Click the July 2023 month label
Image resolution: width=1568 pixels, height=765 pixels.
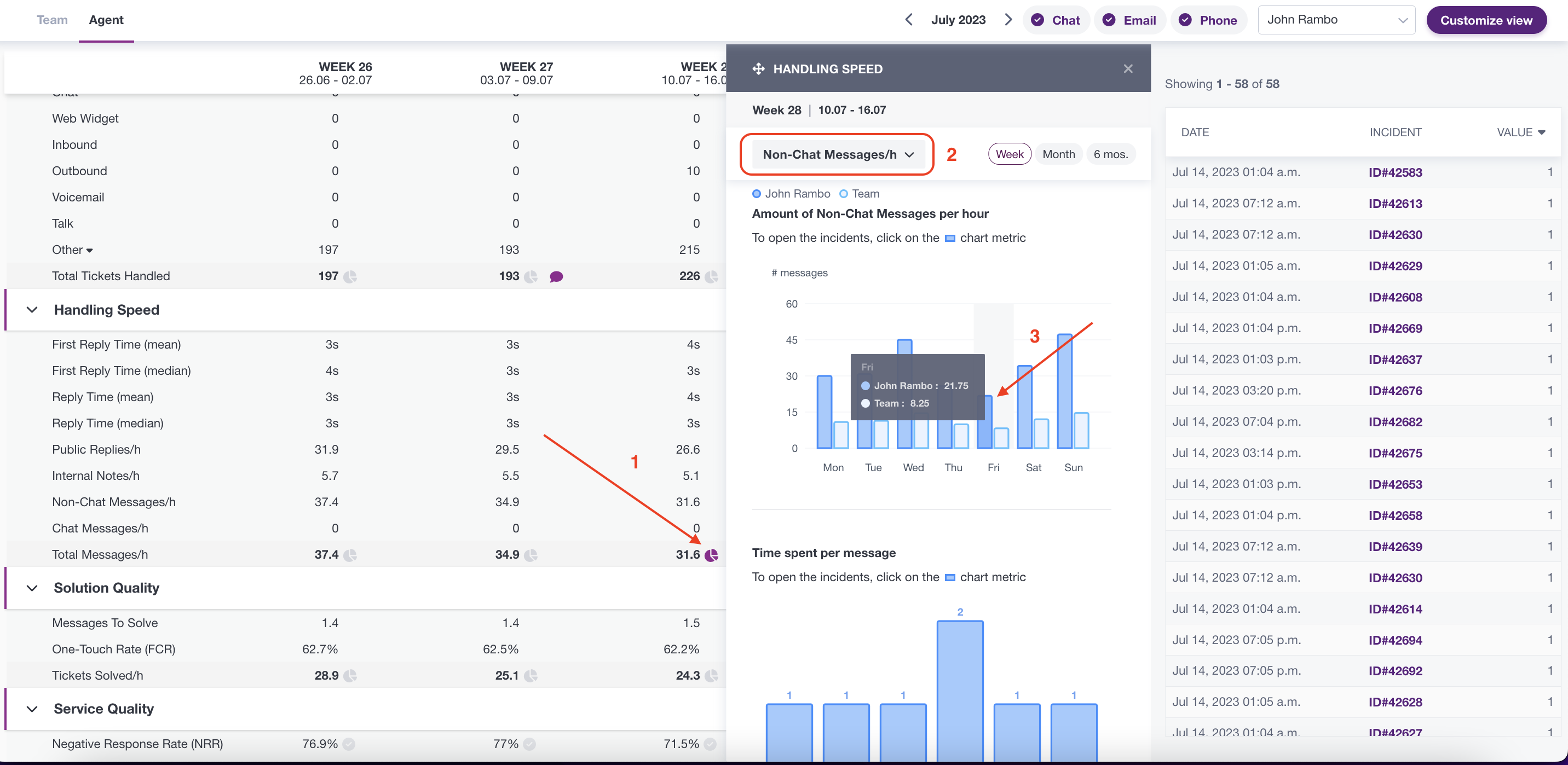click(958, 20)
